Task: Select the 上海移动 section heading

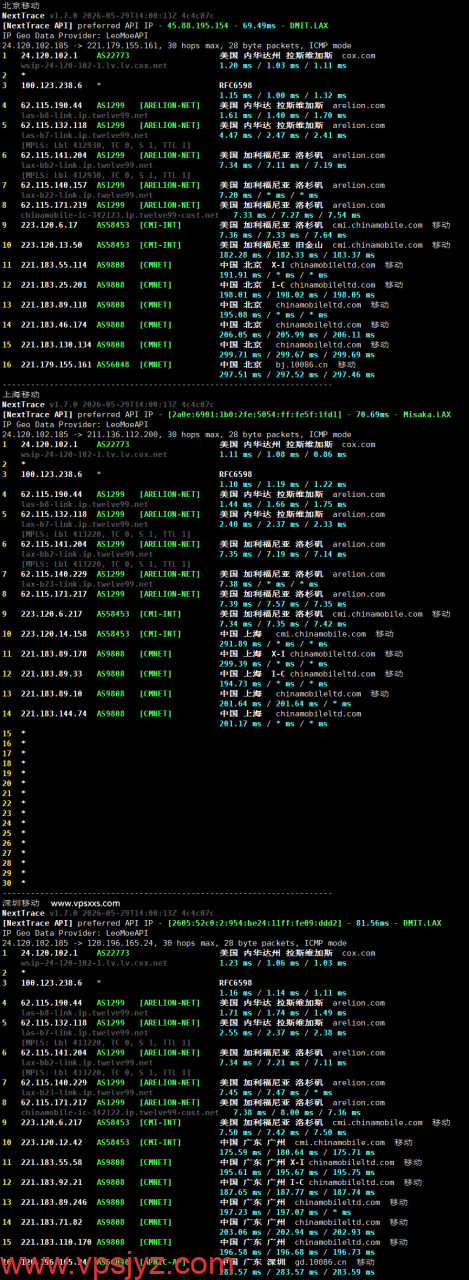Action: pyautogui.click(x=20, y=397)
